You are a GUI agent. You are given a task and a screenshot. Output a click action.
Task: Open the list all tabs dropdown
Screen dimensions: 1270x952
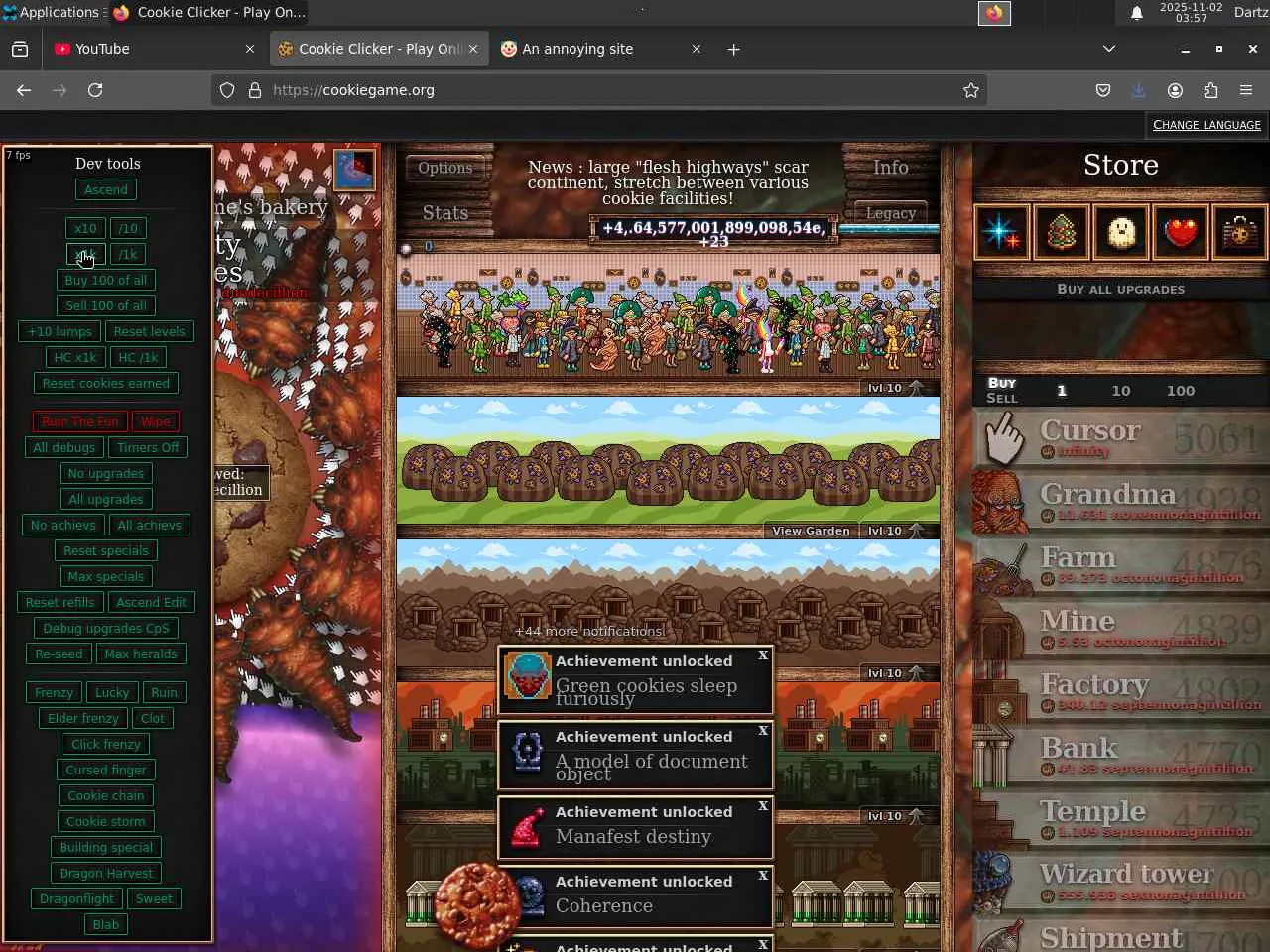(x=1109, y=49)
